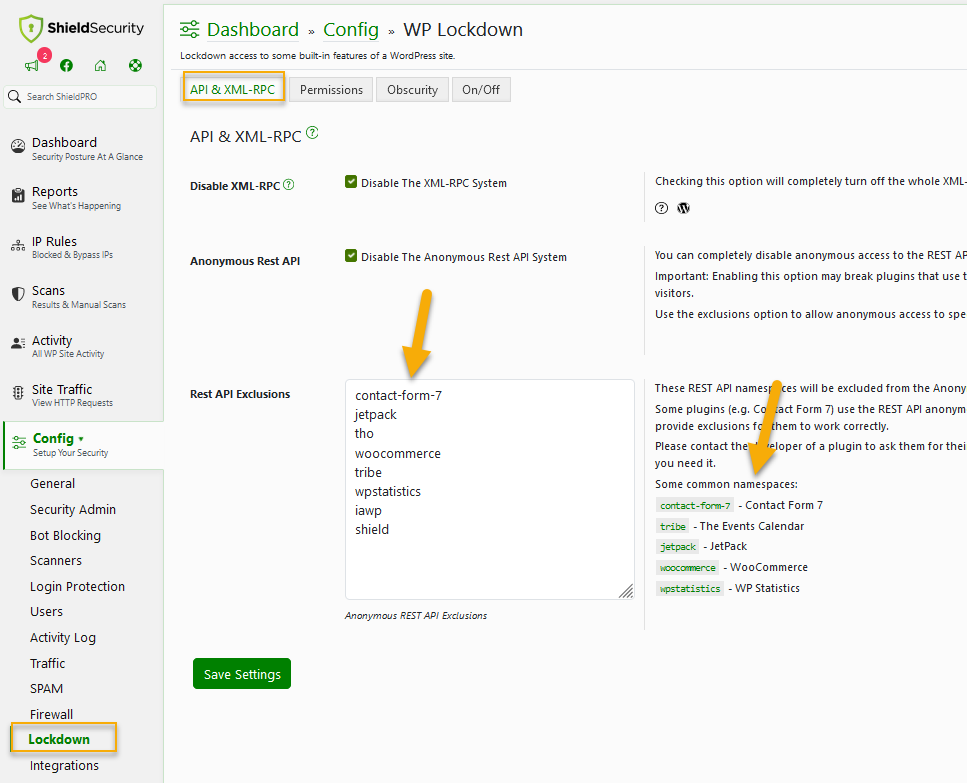
Task: Click the wpstatistics namespace code tag
Action: (690, 589)
